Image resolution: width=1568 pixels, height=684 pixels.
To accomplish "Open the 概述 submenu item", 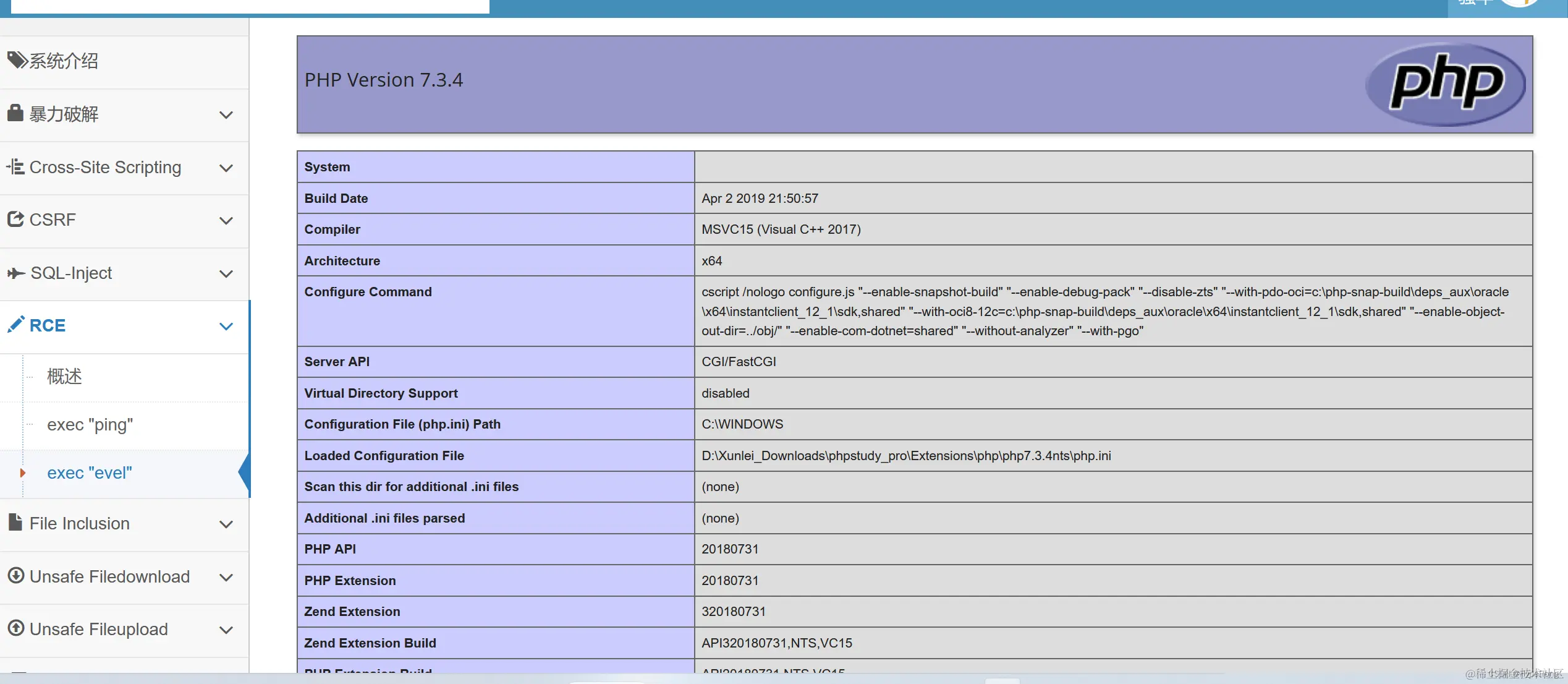I will coord(64,376).
